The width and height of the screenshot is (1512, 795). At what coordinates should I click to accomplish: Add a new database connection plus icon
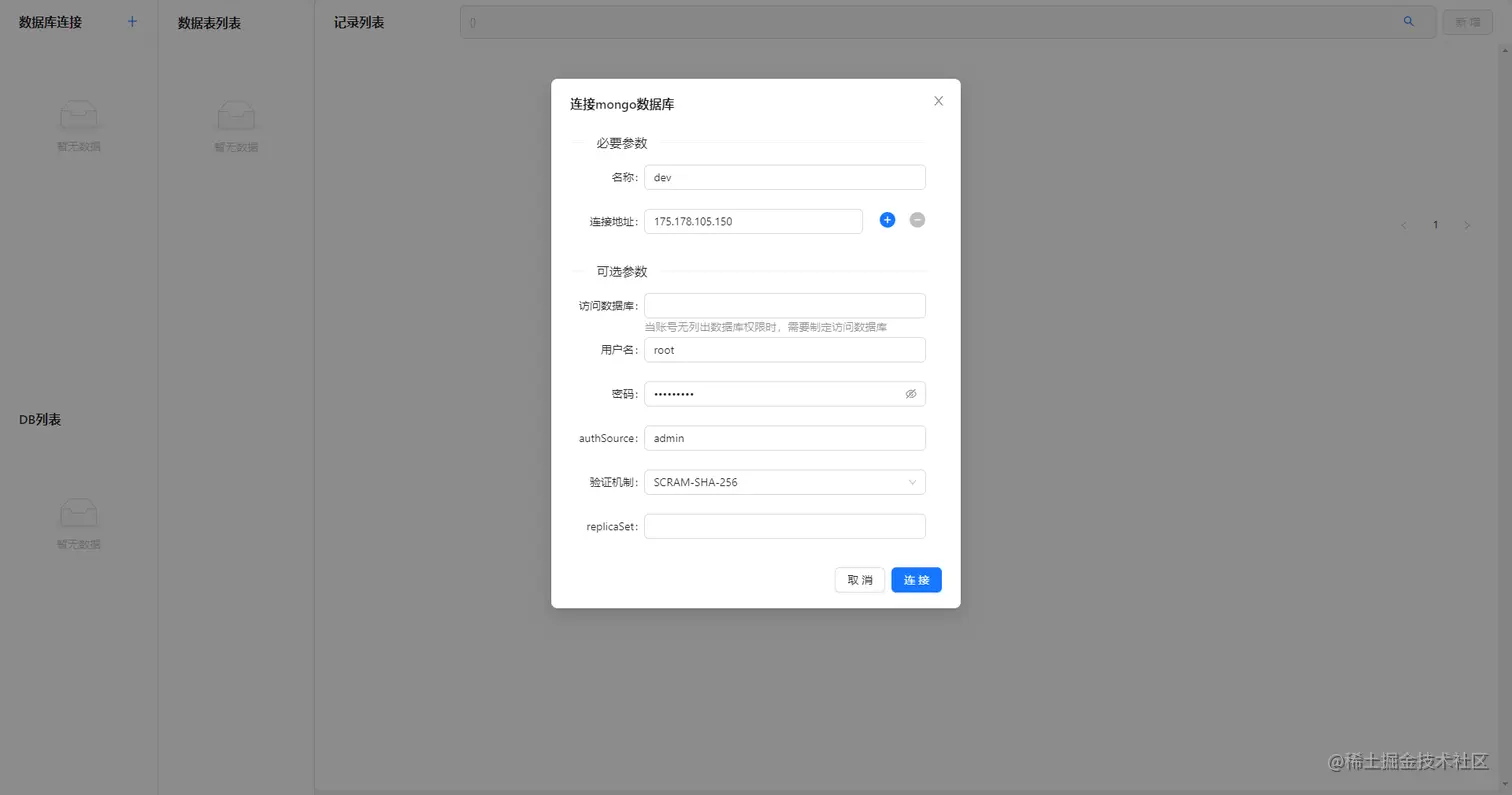[x=132, y=22]
